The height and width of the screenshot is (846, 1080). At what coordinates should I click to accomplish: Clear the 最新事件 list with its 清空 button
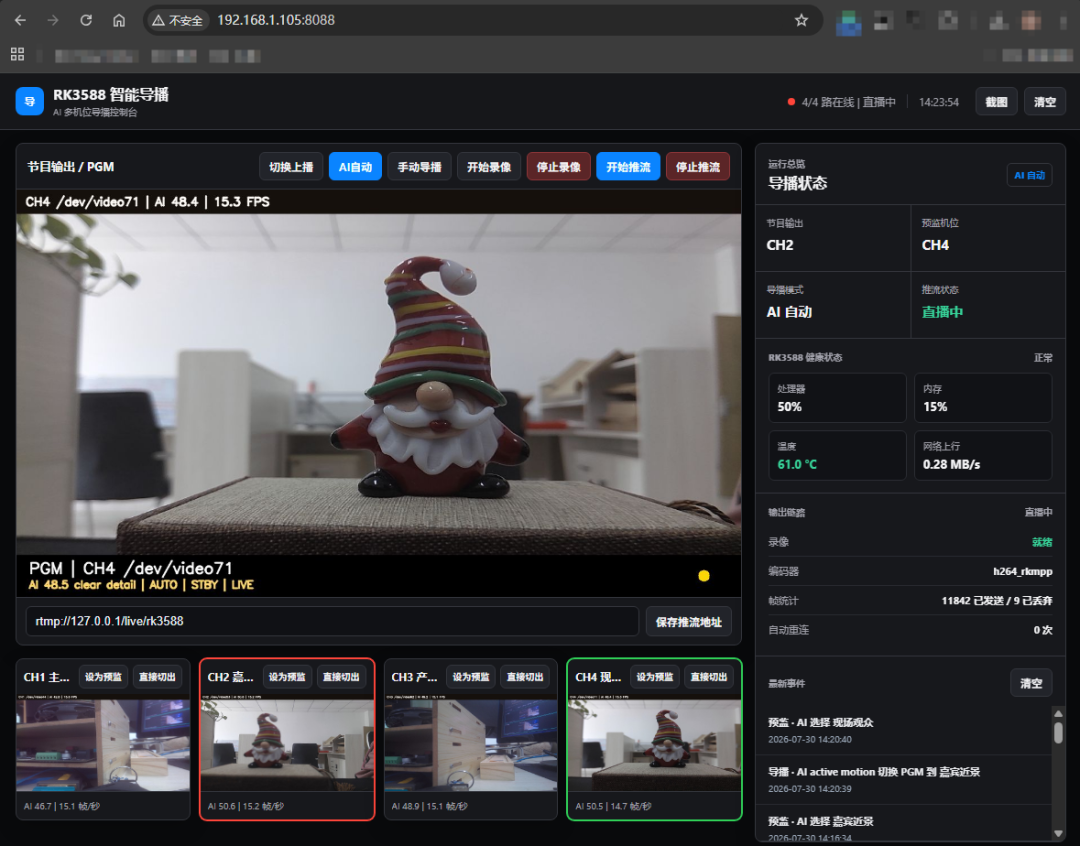coord(1030,683)
